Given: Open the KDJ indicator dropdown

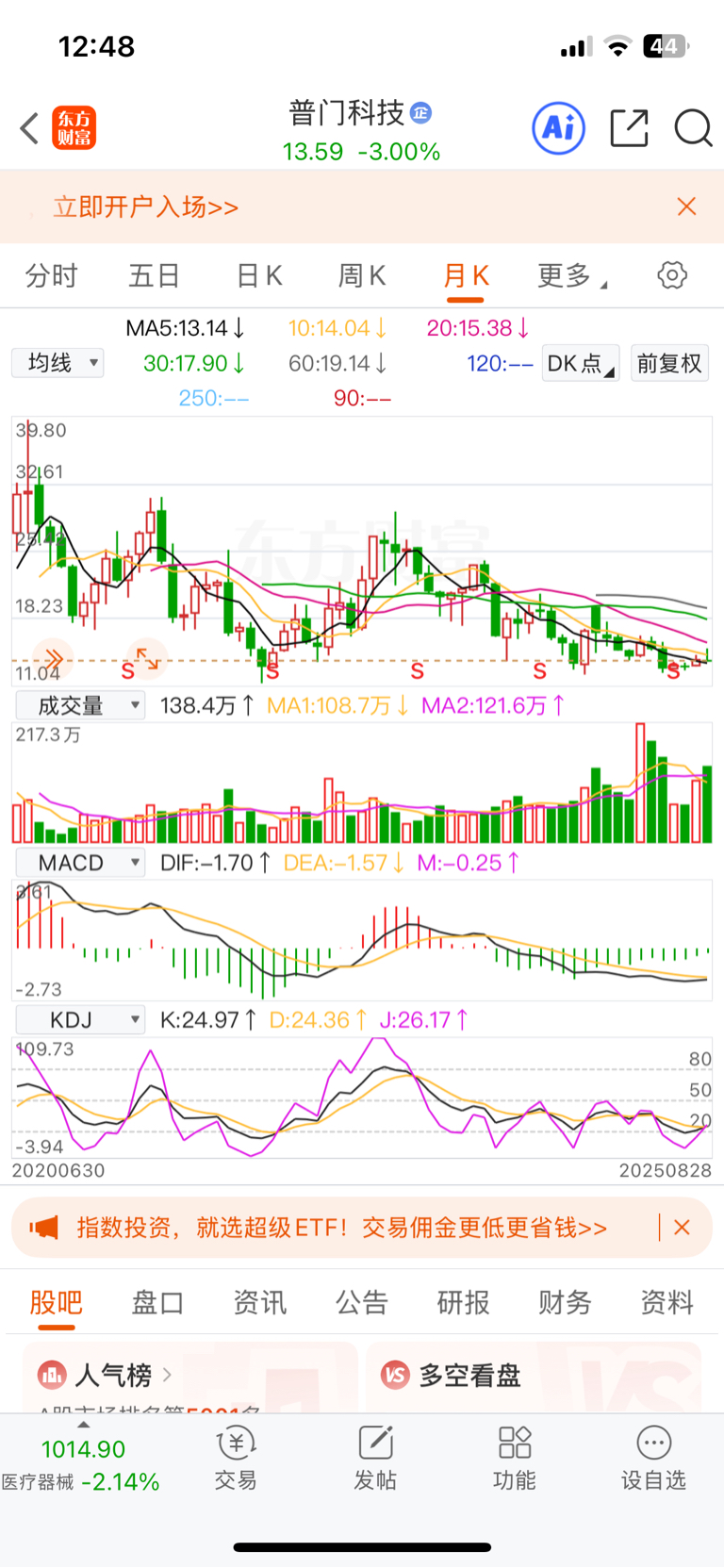Looking at the screenshot, I should pos(80,1019).
